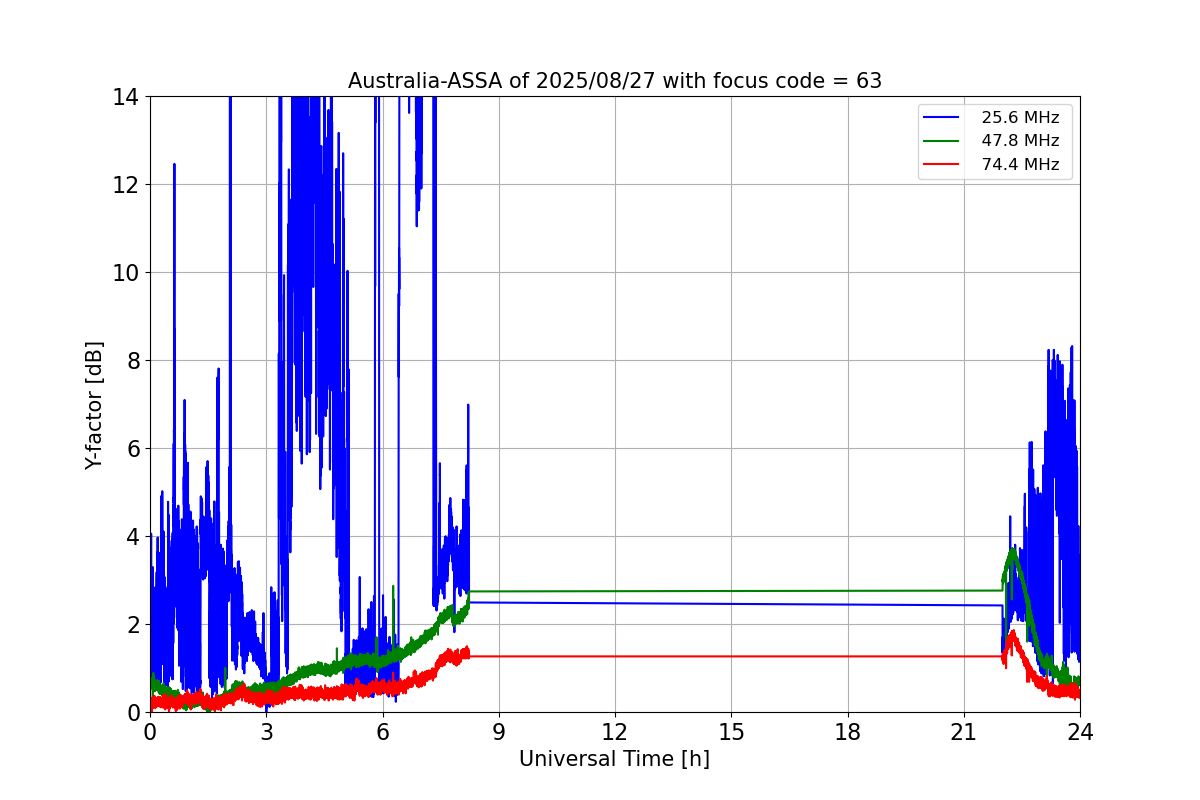Screen dimensions: 1200x800
Task: Click the green line sample in legend
Action: click(x=941, y=141)
